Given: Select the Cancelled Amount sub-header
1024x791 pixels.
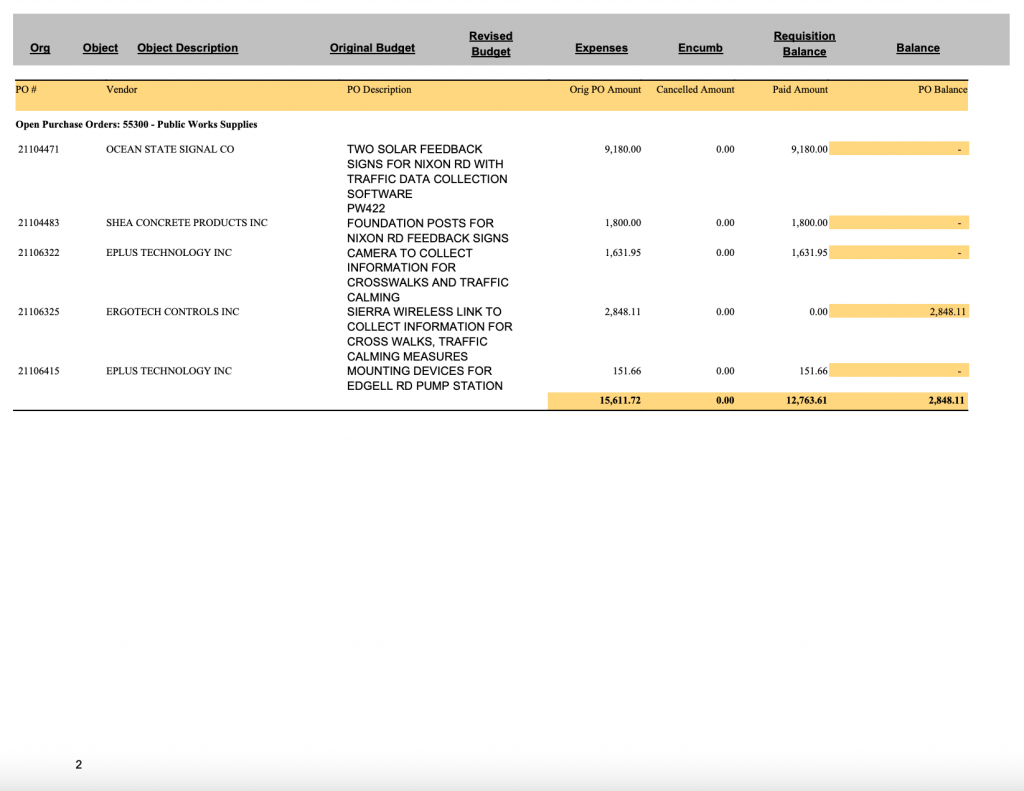Looking at the screenshot, I should click(695, 90).
